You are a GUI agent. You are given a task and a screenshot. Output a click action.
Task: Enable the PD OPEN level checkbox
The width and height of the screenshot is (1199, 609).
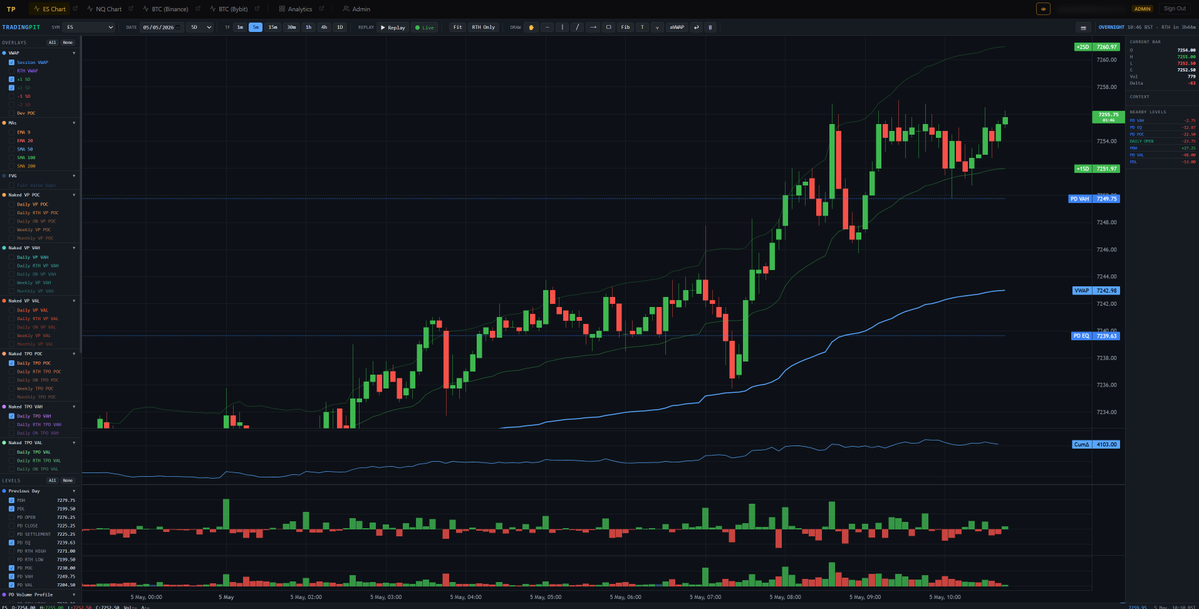coord(11,517)
